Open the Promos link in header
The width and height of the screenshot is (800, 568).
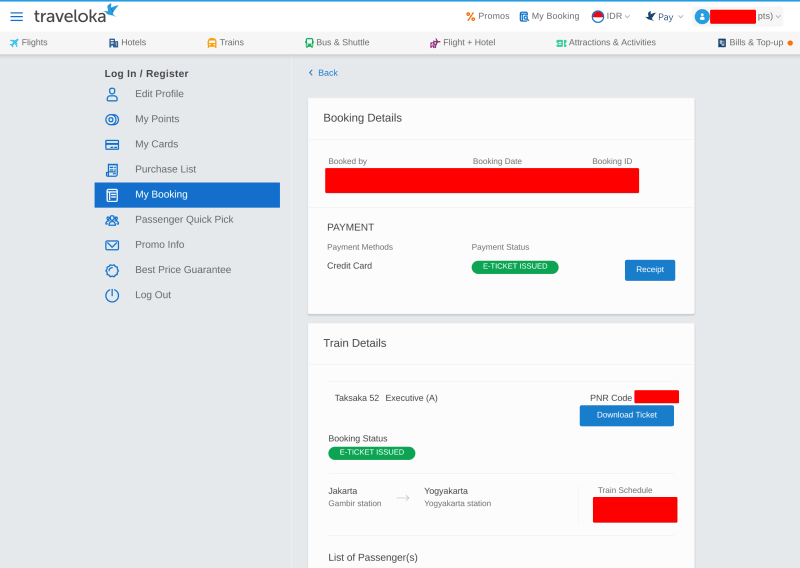(x=488, y=16)
